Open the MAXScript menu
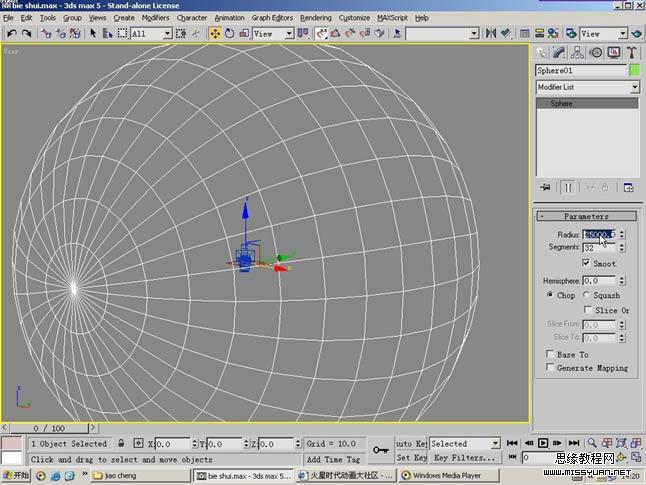 point(392,18)
